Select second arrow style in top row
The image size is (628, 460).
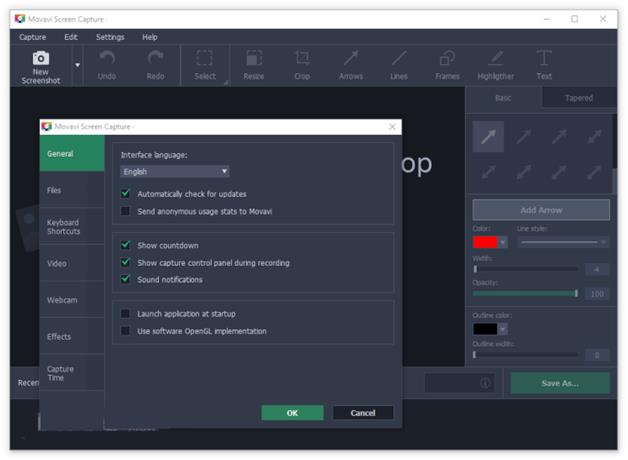523,137
